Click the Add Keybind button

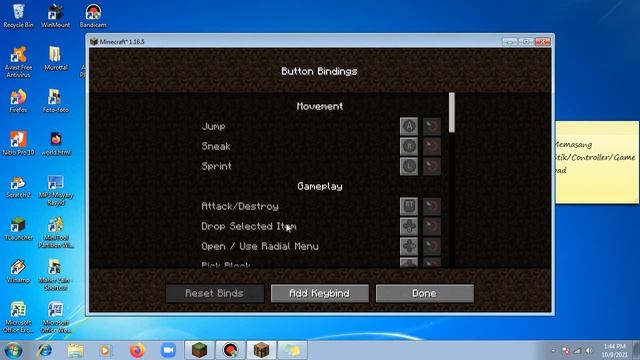320,293
